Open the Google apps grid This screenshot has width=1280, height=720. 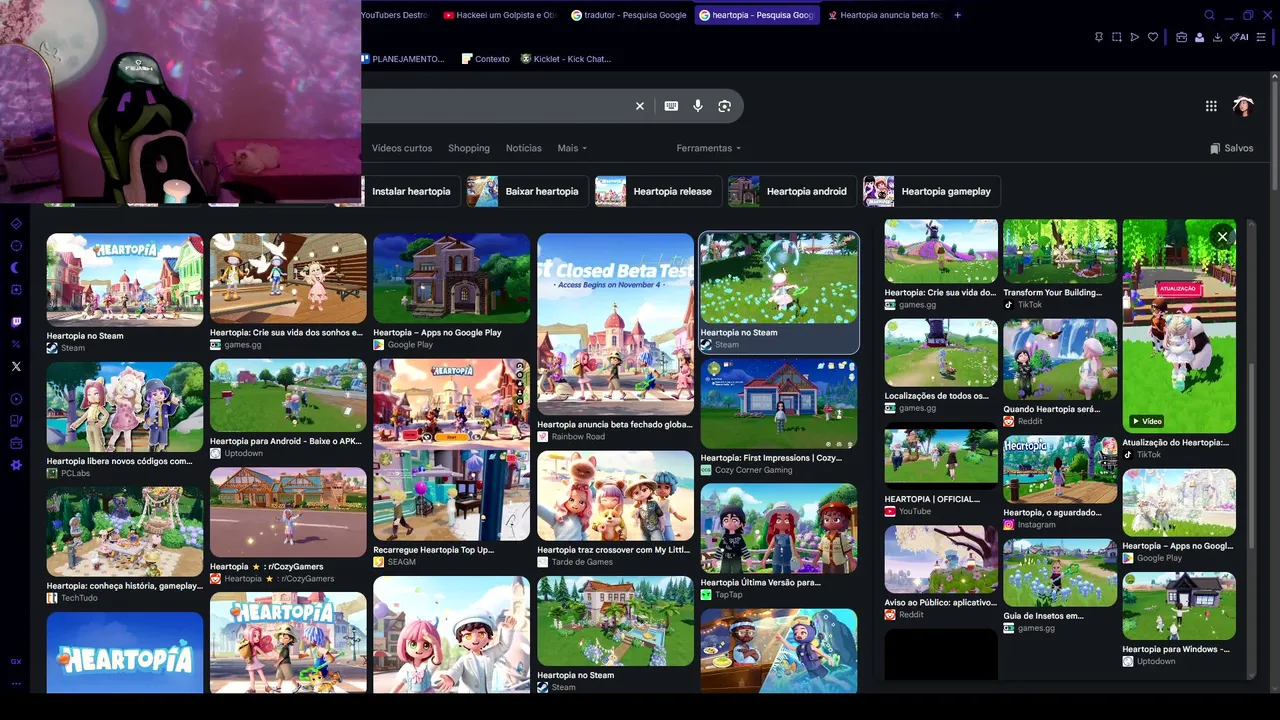[1211, 106]
